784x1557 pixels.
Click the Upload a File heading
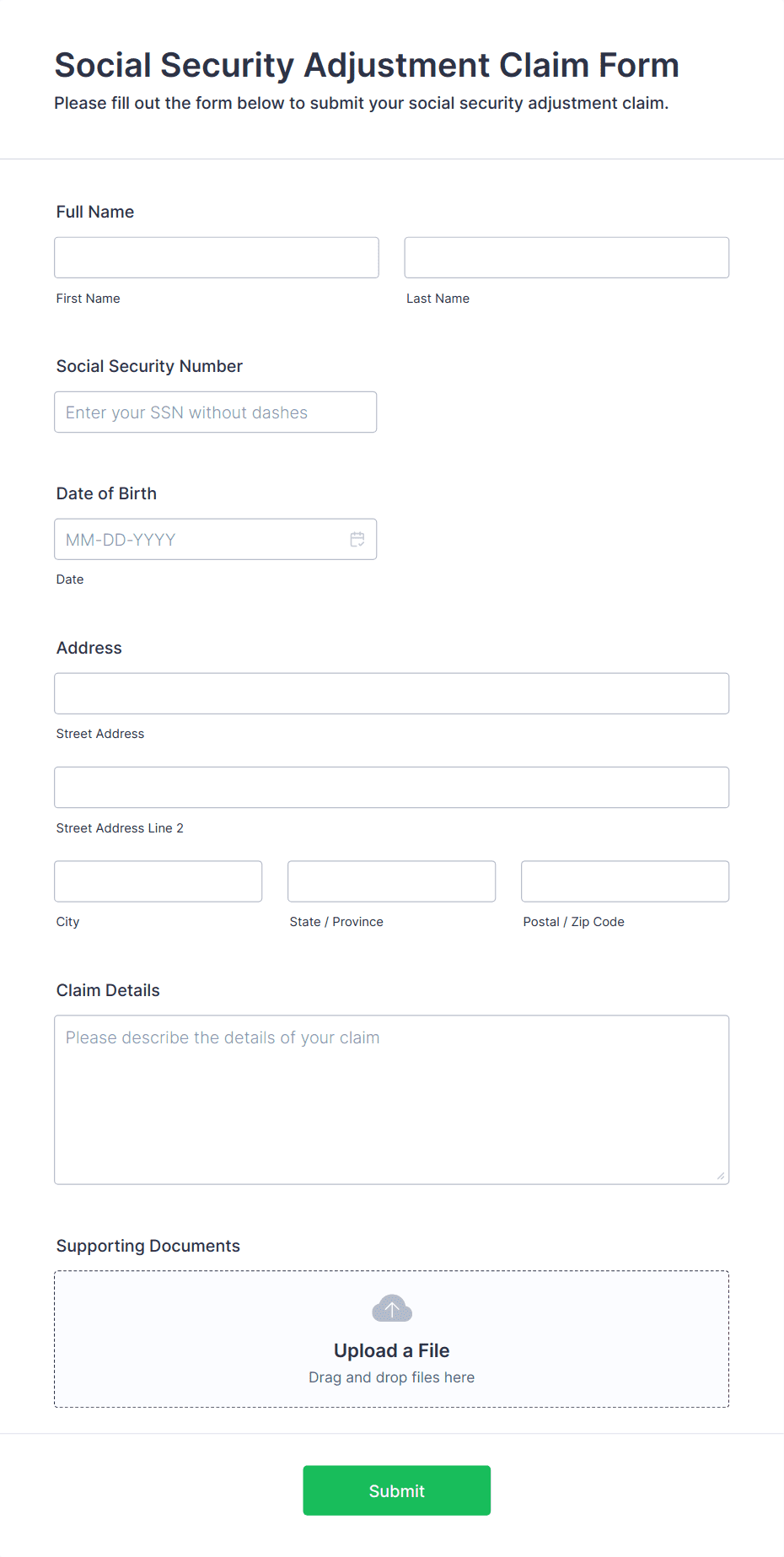coord(392,1350)
